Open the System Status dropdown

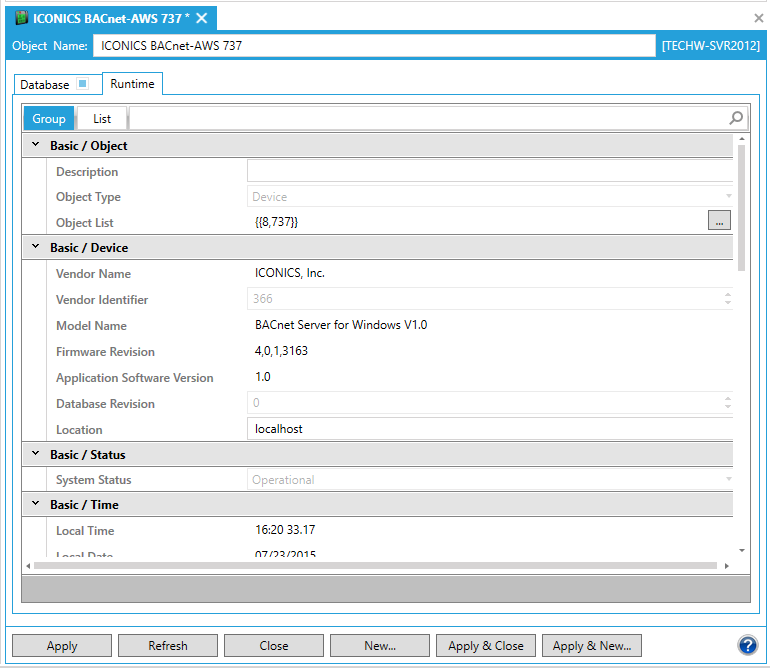[728, 480]
